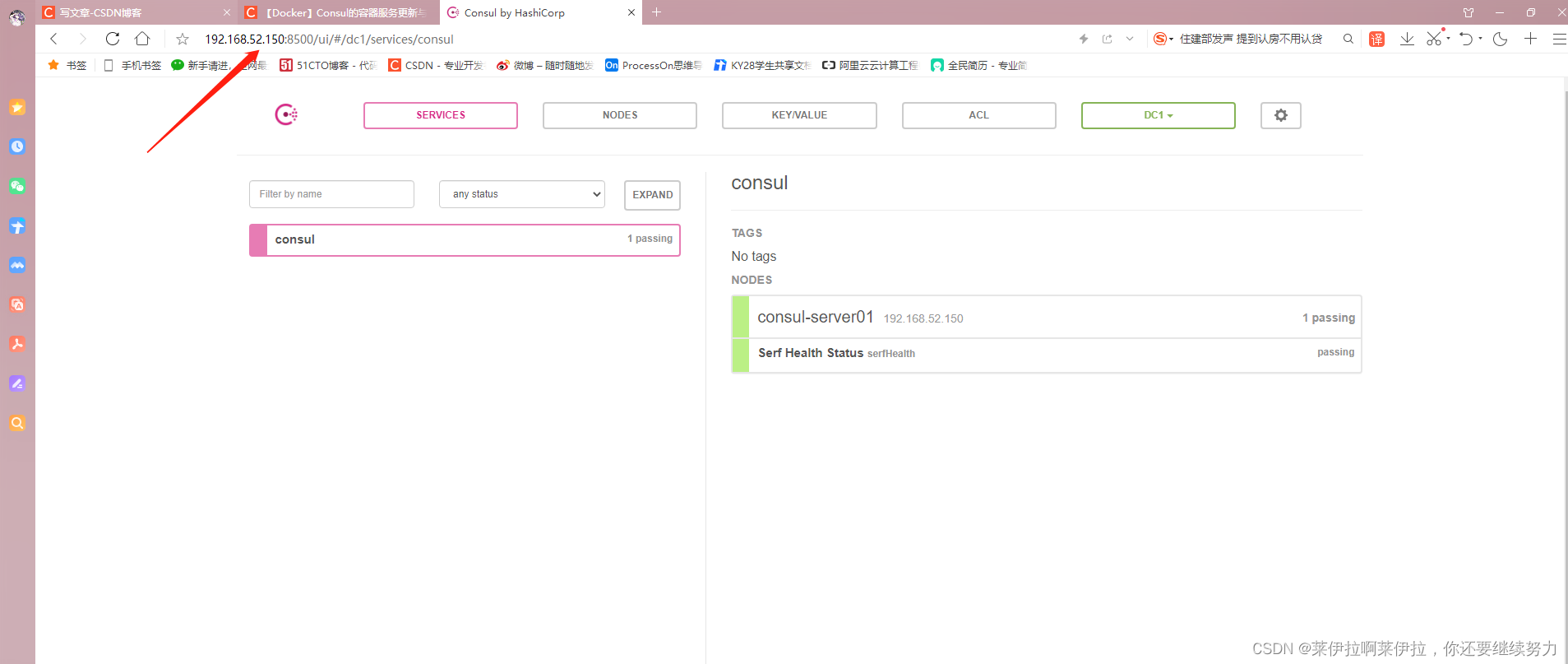Screen dimensions: 1568x664
Task: Open the PDF tool sidebar icon
Action: pos(17,344)
